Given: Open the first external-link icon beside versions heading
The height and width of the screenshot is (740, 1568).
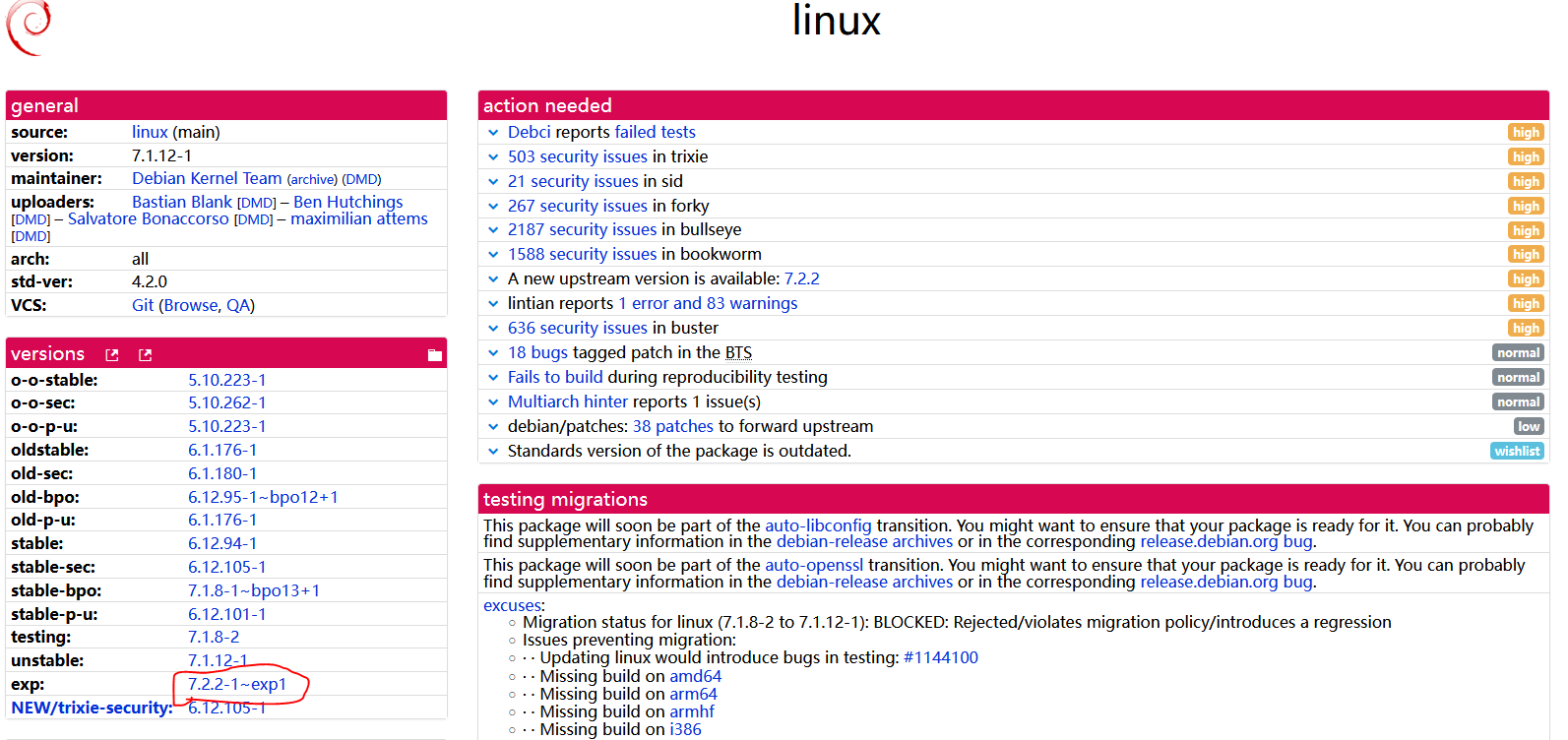Looking at the screenshot, I should click(112, 355).
